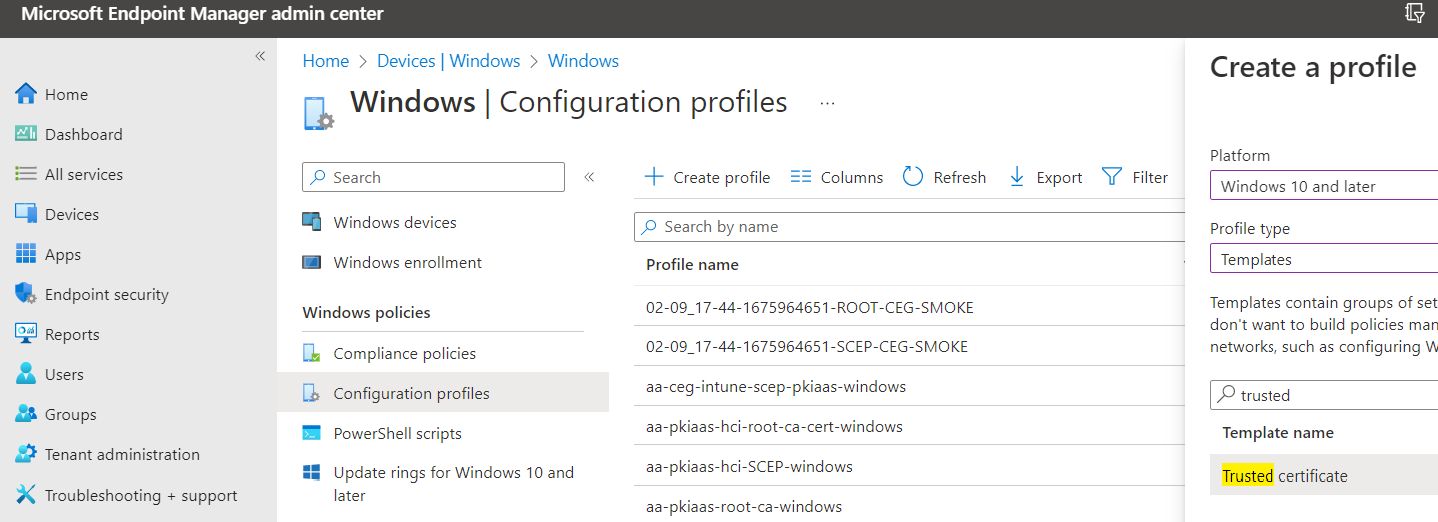
Task: Click the Export download icon
Action: pyautogui.click(x=1017, y=177)
